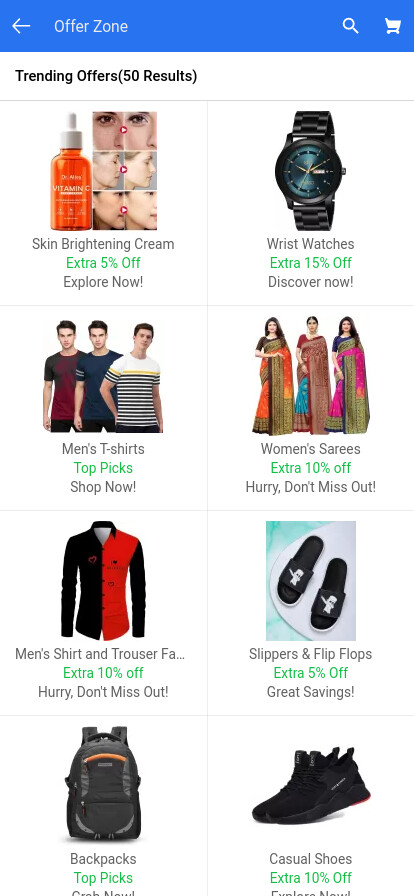The image size is (414, 896).
Task: Tap the Extra 15% Off watch offer
Action: [x=310, y=263]
